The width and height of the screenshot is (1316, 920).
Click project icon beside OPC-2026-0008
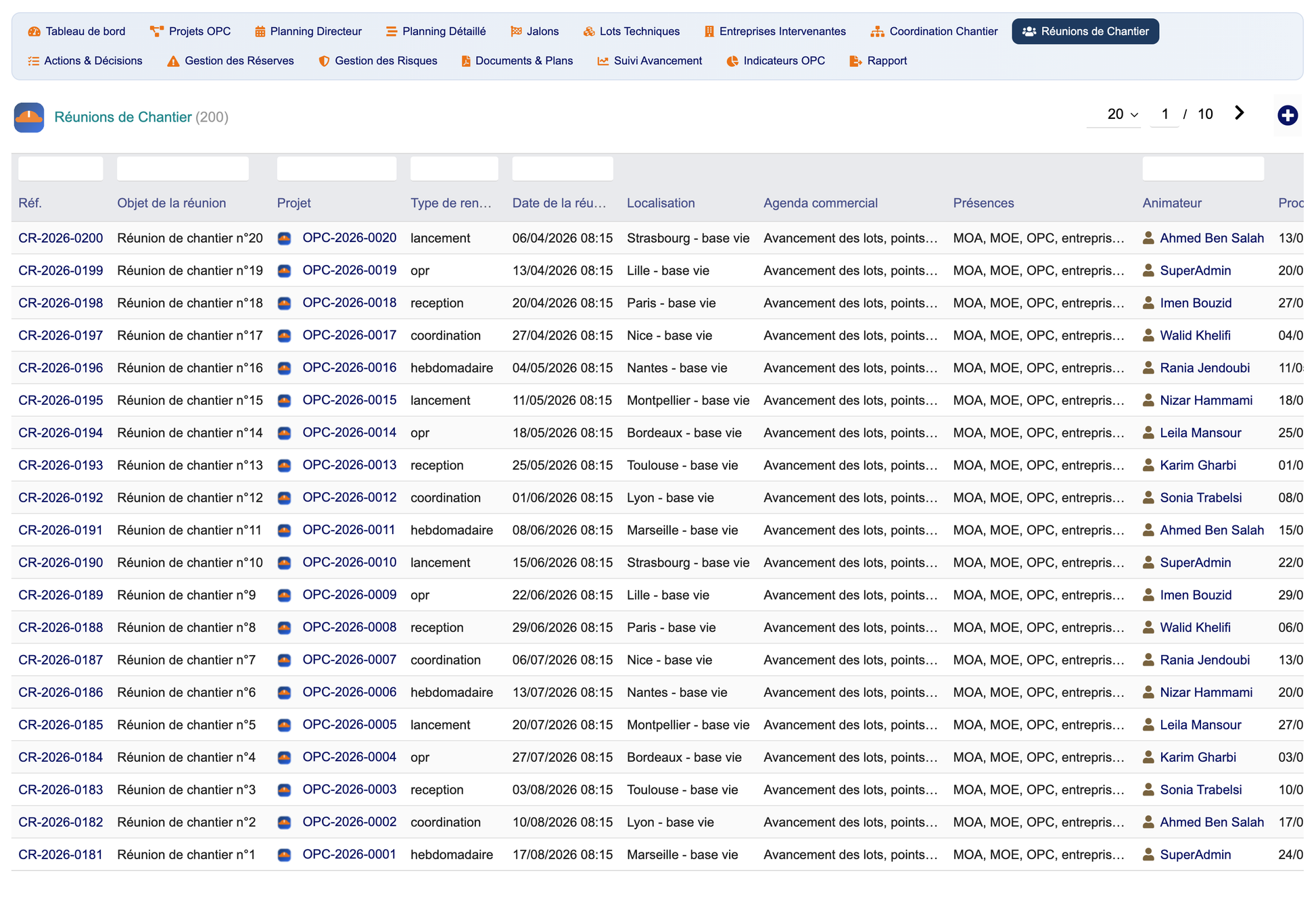[x=285, y=627]
